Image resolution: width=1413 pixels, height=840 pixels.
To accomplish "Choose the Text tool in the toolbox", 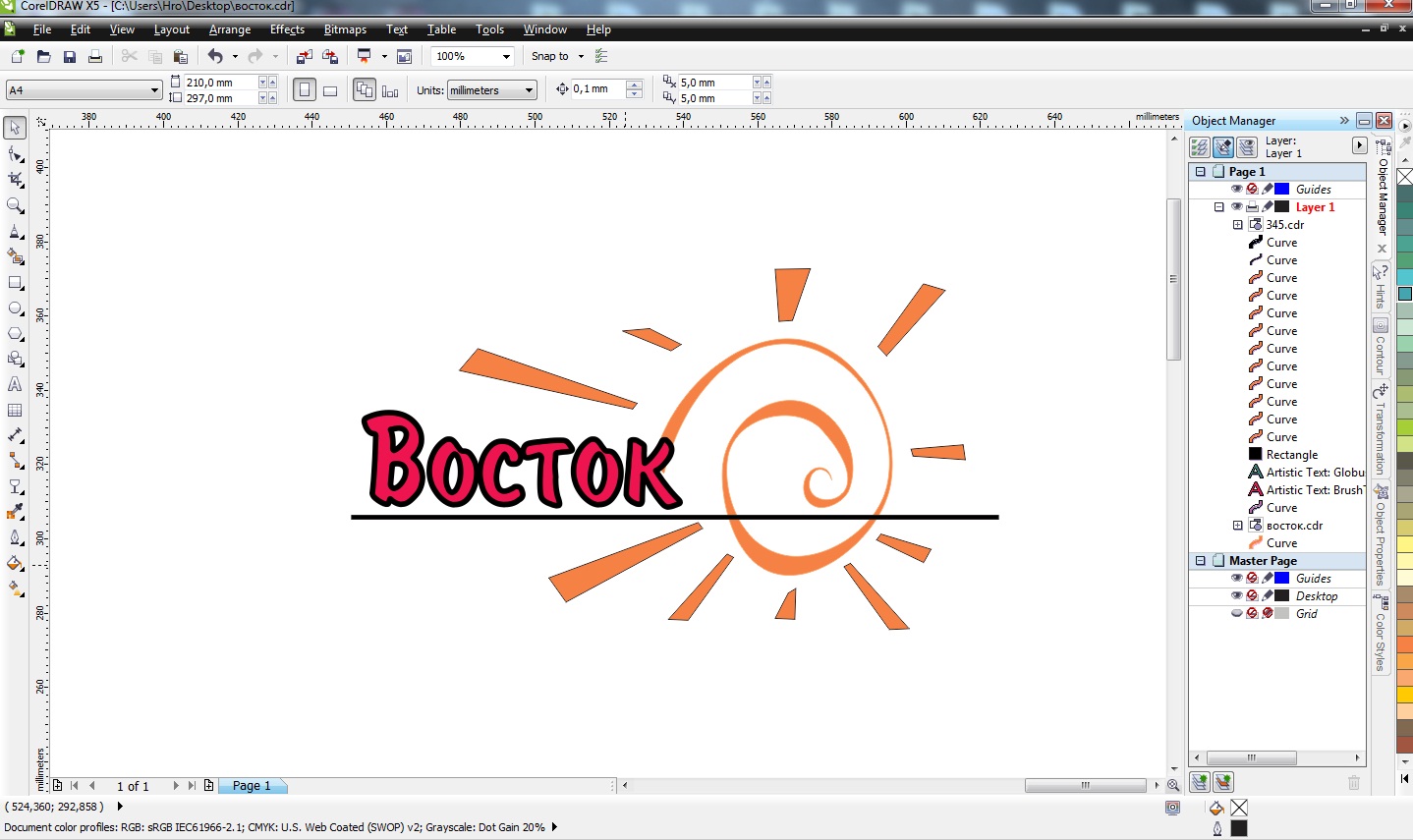I will point(15,384).
